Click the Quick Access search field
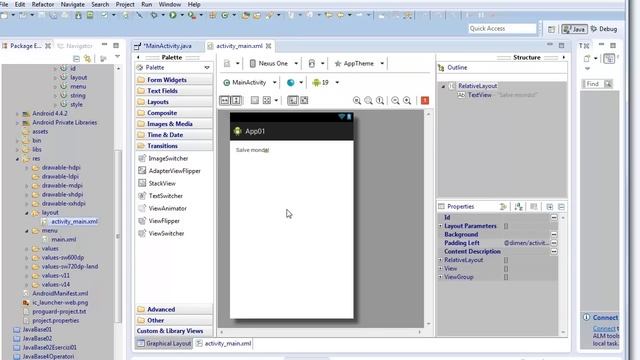Viewport: 640px width, 360px height. pyautogui.click(x=502, y=29)
